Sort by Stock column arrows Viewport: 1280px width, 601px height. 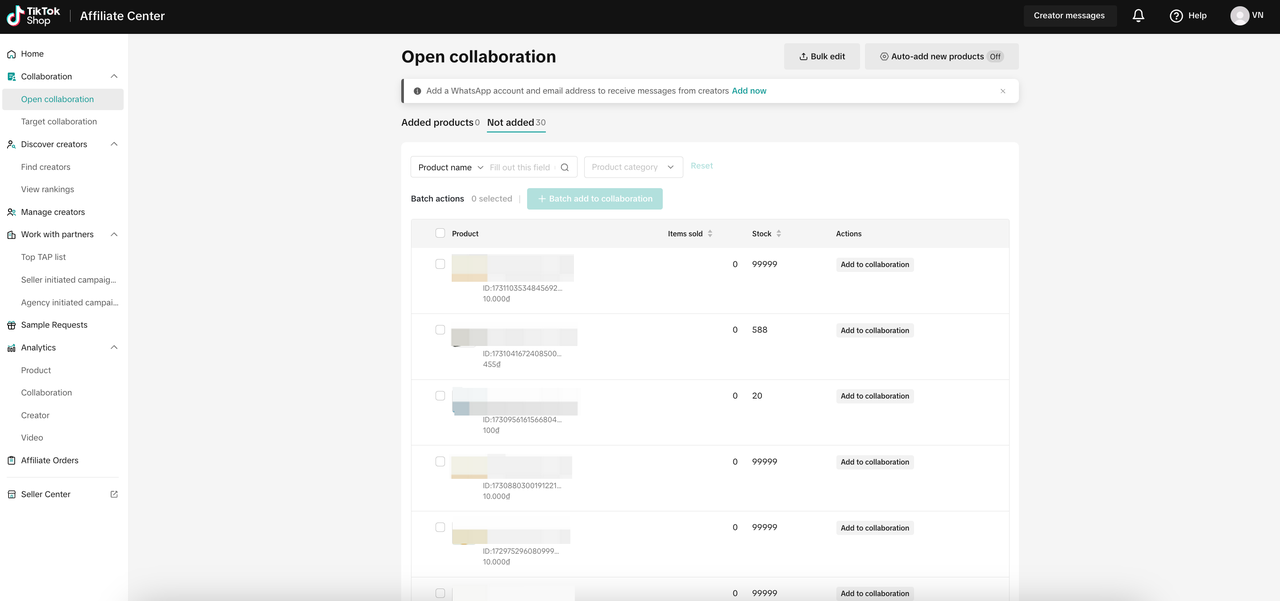[x=779, y=234]
